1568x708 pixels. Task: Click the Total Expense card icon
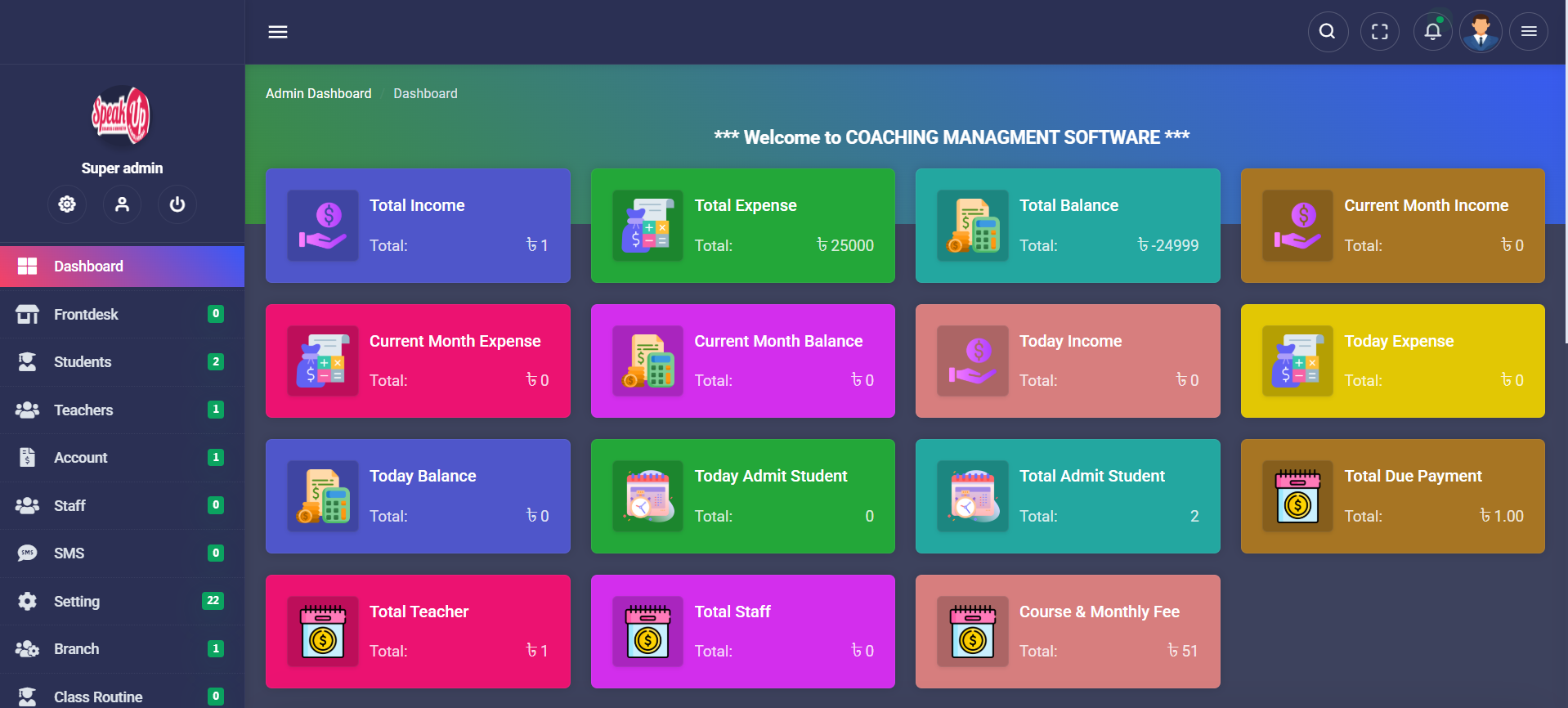pyautogui.click(x=647, y=226)
